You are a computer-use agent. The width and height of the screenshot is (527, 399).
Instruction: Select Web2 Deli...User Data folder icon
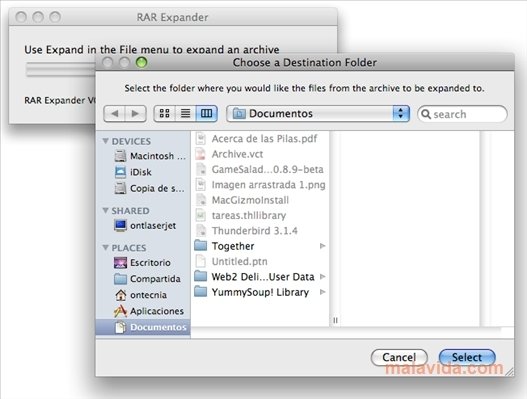(x=201, y=276)
